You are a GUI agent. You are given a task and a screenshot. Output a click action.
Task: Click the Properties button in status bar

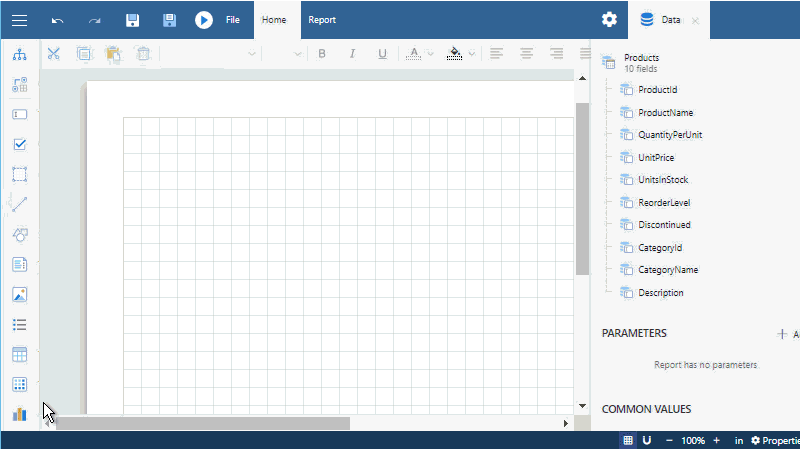(776, 440)
